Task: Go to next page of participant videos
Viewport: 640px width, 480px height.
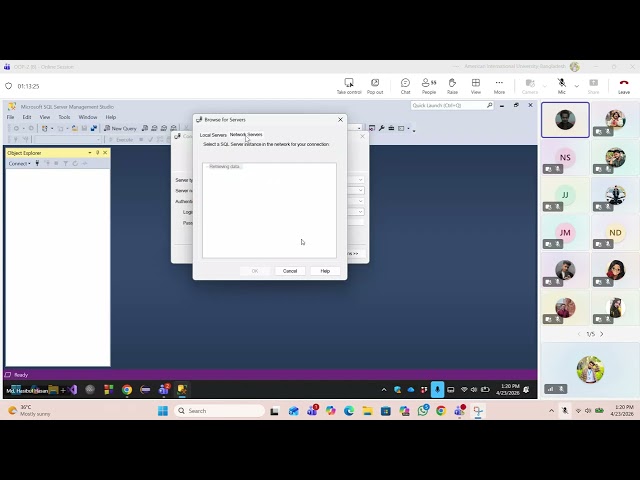Action: click(602, 334)
